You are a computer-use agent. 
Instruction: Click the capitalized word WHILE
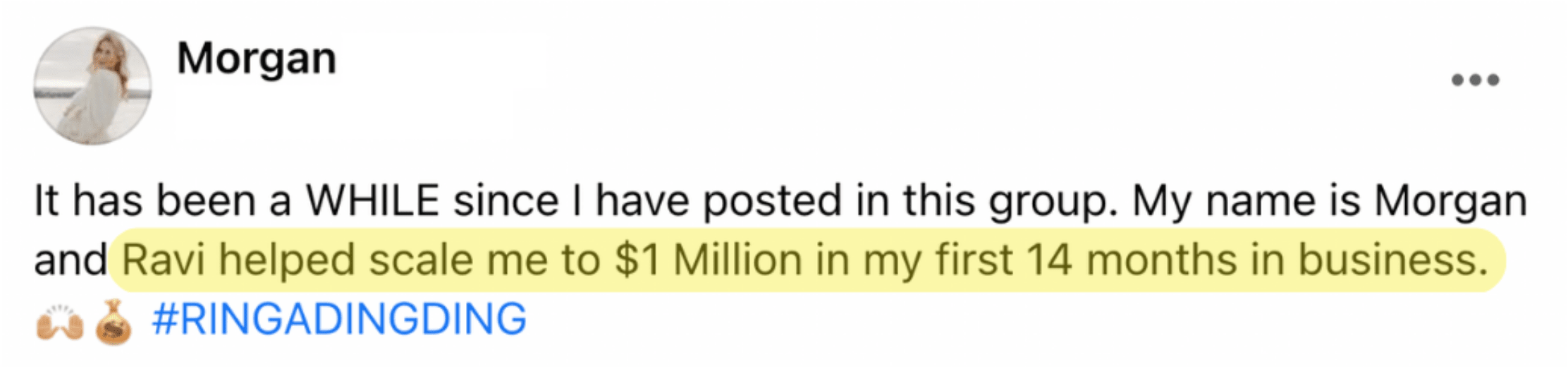point(373,200)
